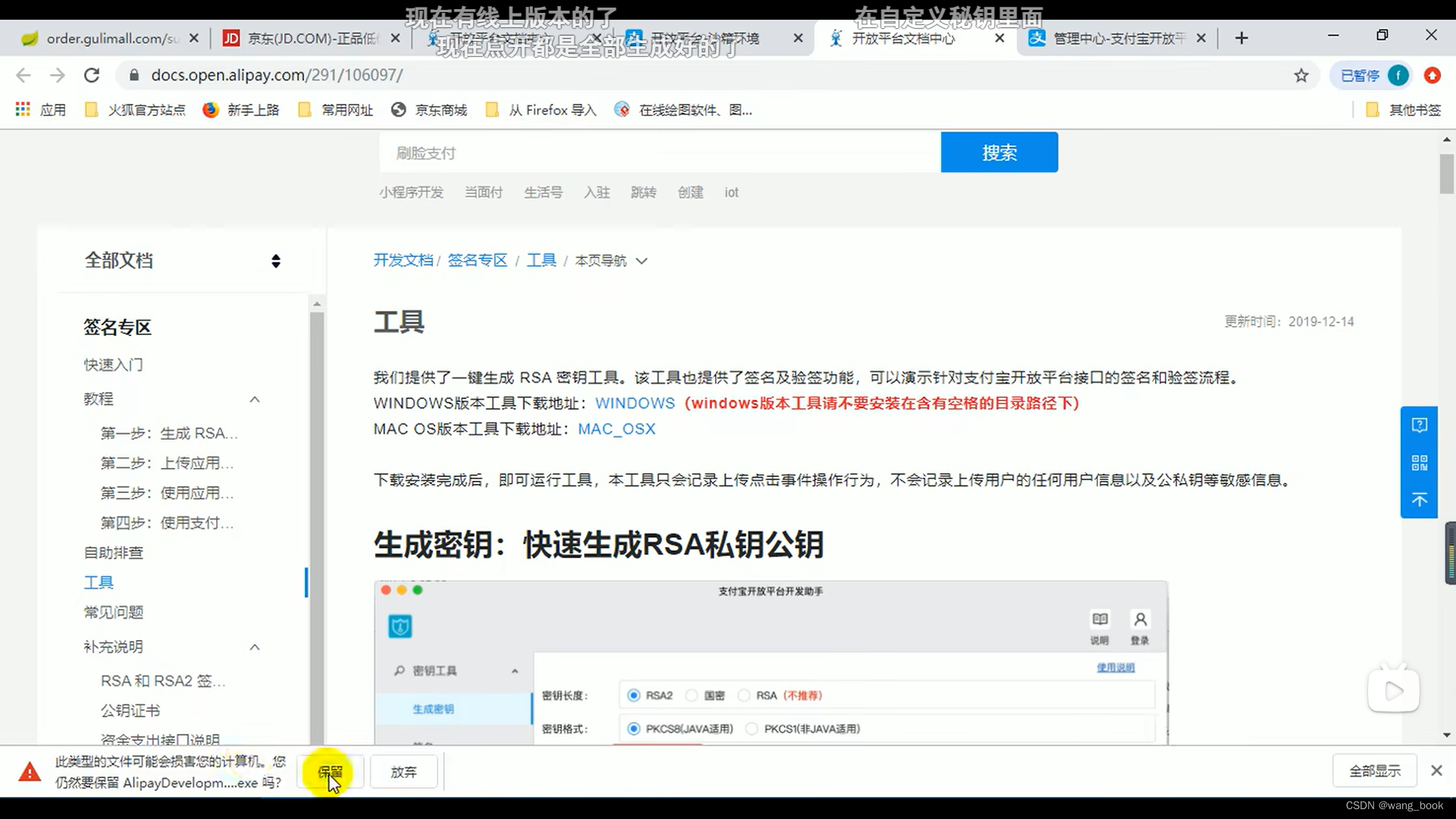This screenshot has width=1456, height=819.
Task: Collapse the 教程 section in sidebar
Action: point(255,399)
